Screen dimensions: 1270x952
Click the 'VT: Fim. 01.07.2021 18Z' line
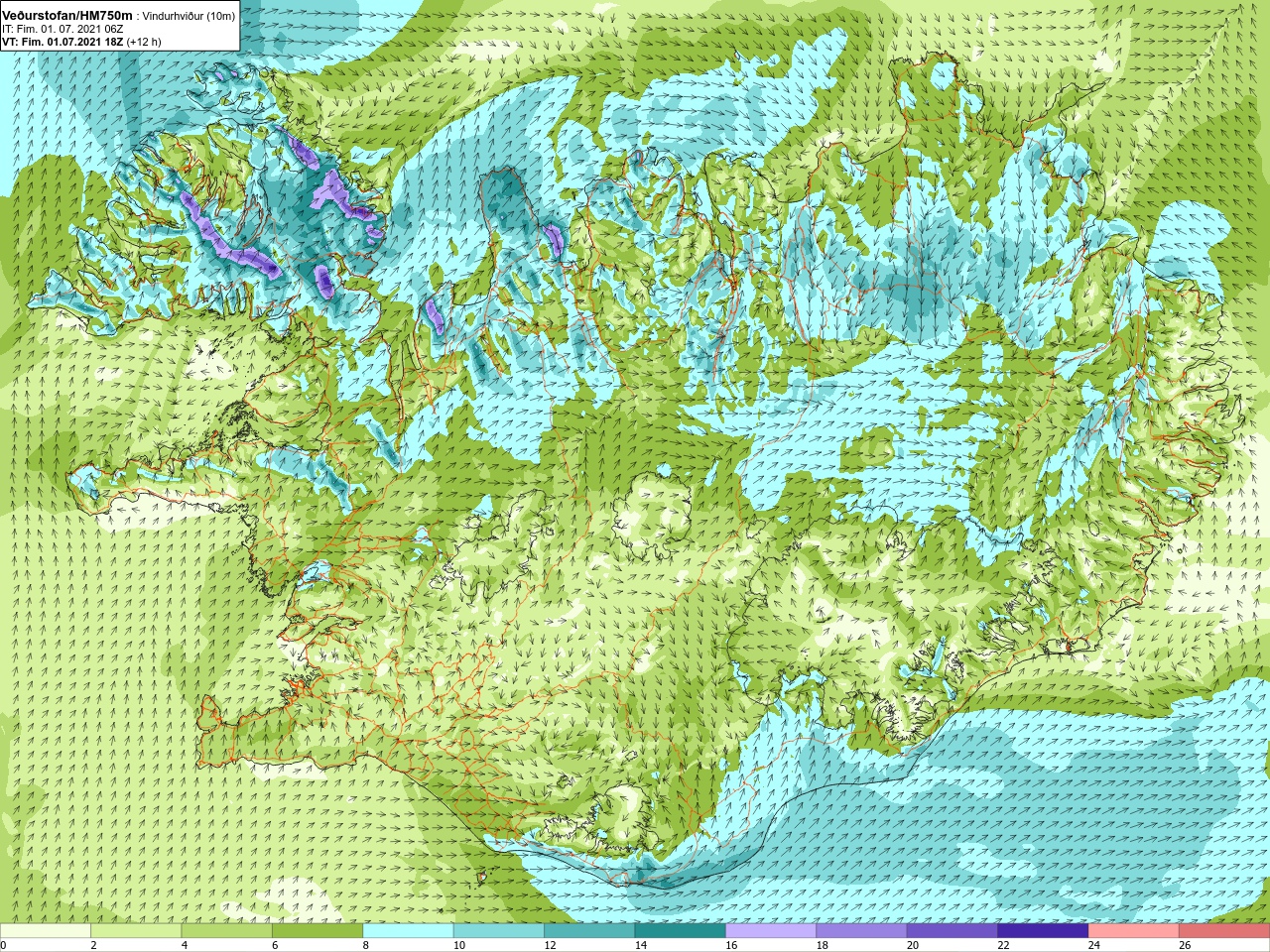(63, 42)
